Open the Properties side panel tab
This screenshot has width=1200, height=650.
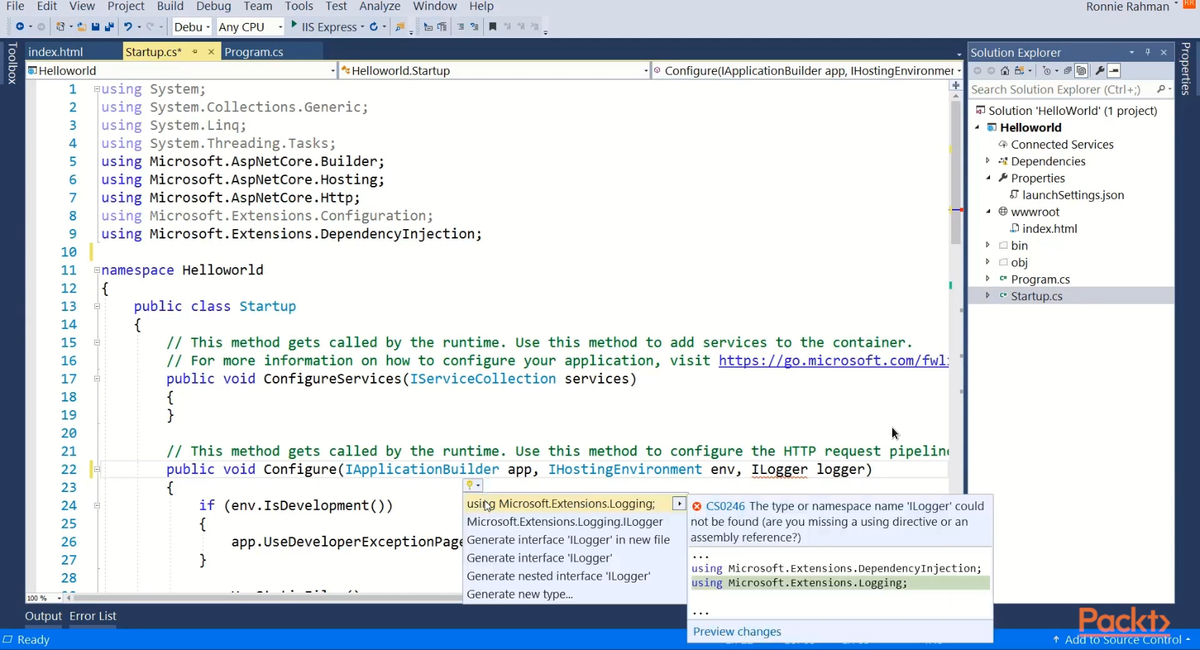point(1186,67)
